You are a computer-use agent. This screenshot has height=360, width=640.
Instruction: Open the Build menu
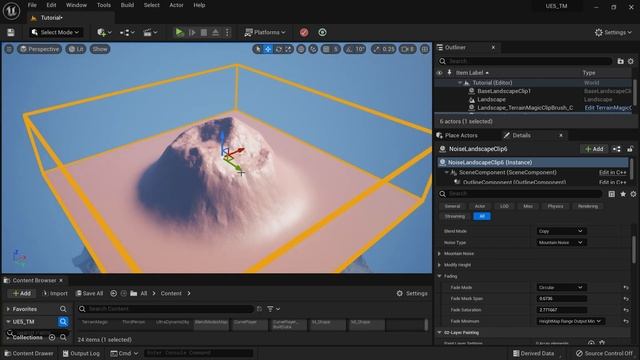point(127,5)
